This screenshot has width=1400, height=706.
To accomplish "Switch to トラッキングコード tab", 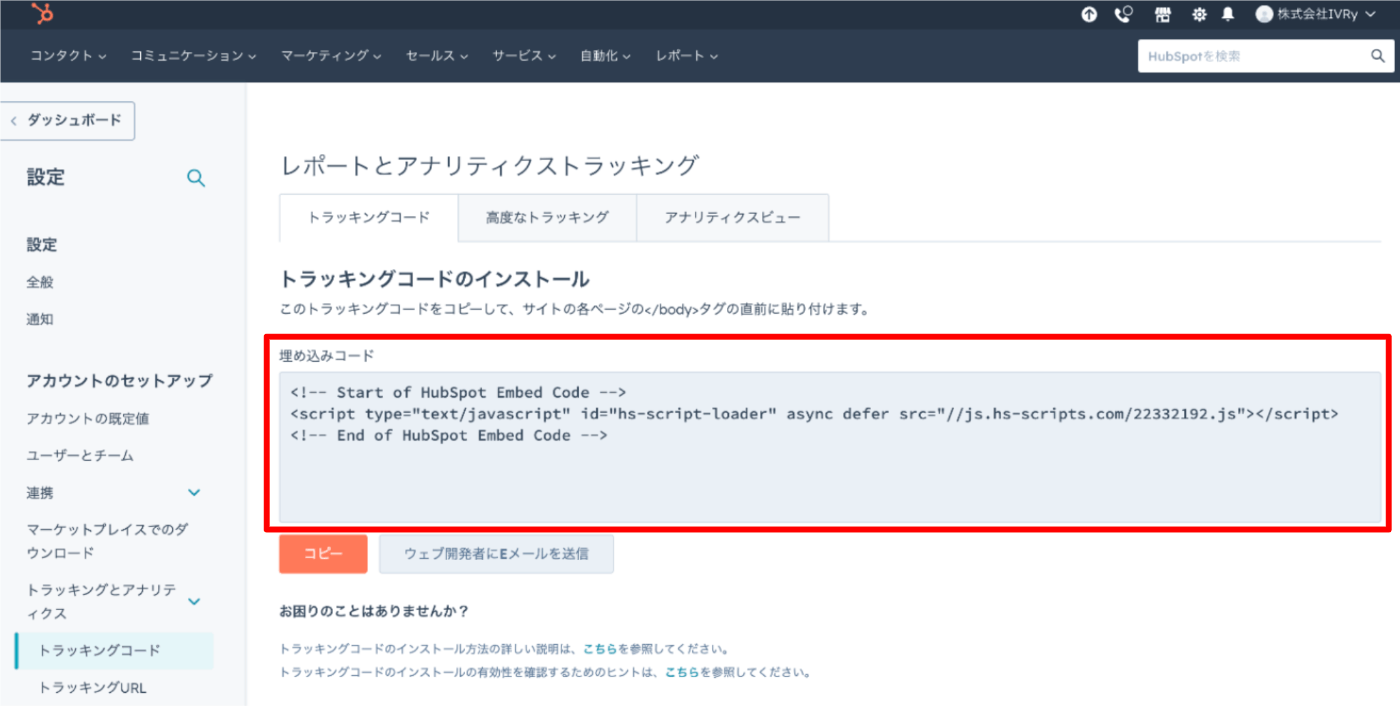I will coord(369,217).
